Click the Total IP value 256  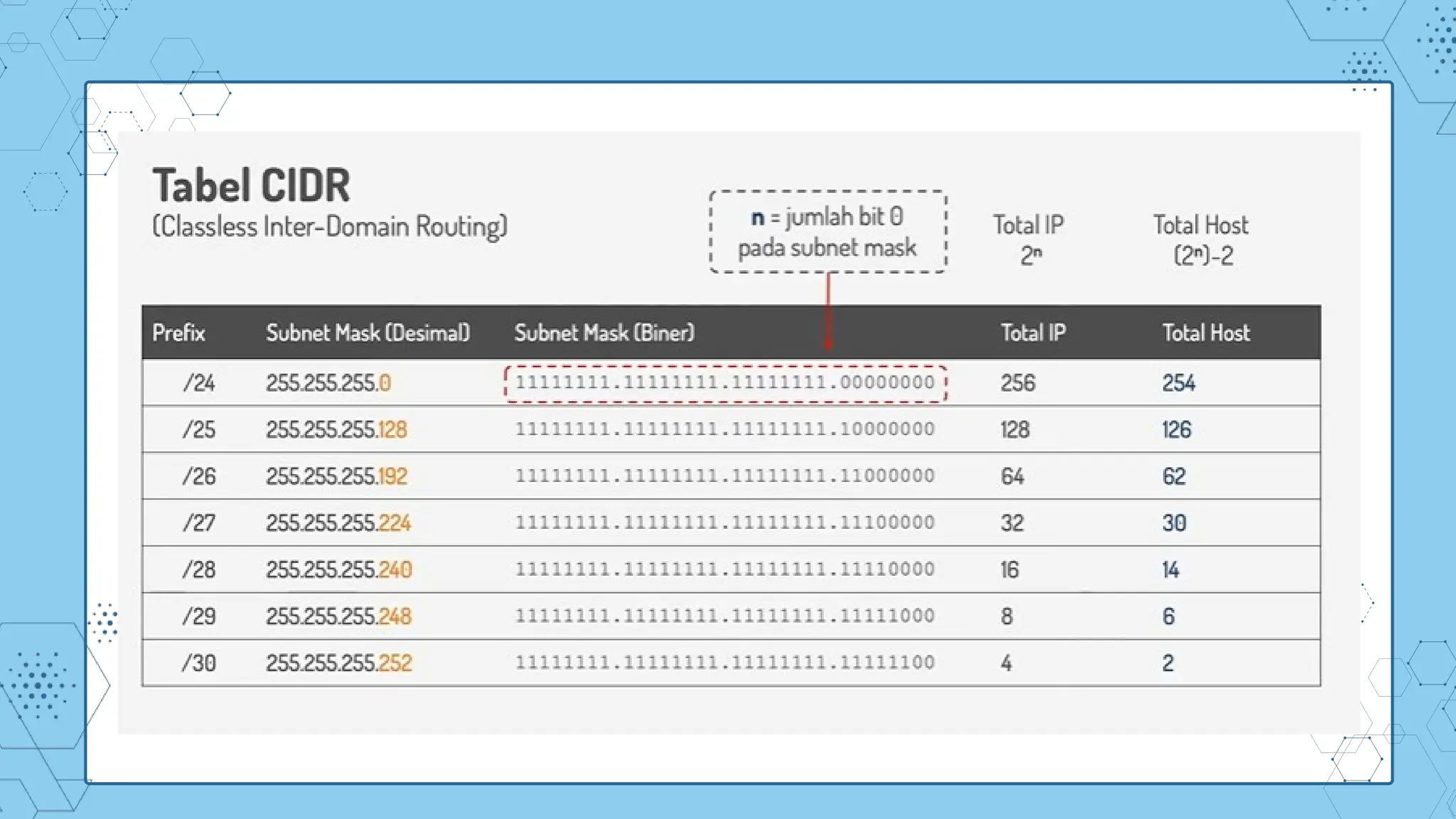point(1018,383)
